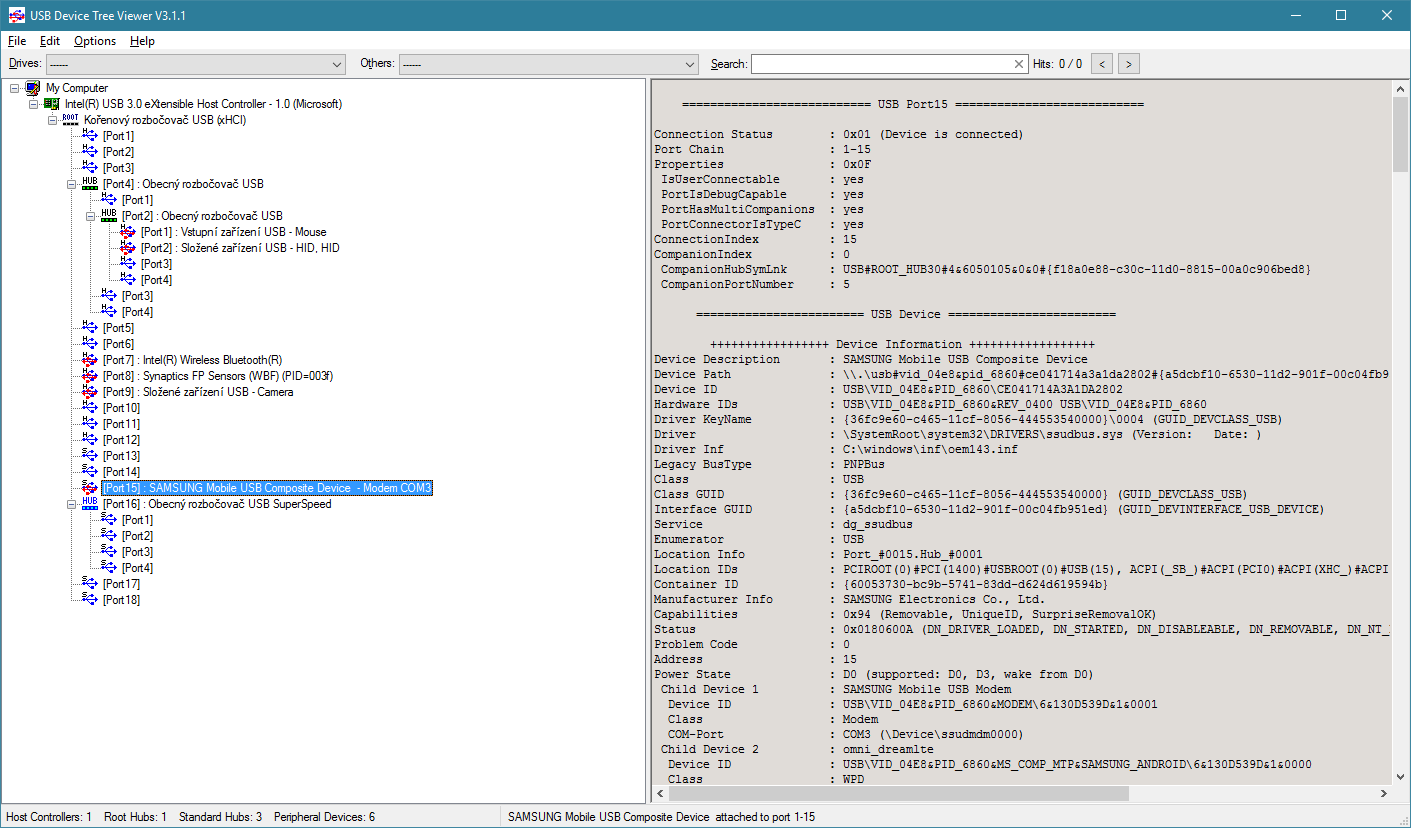This screenshot has width=1411, height=828.
Task: Open the Options menu
Action: 95,41
